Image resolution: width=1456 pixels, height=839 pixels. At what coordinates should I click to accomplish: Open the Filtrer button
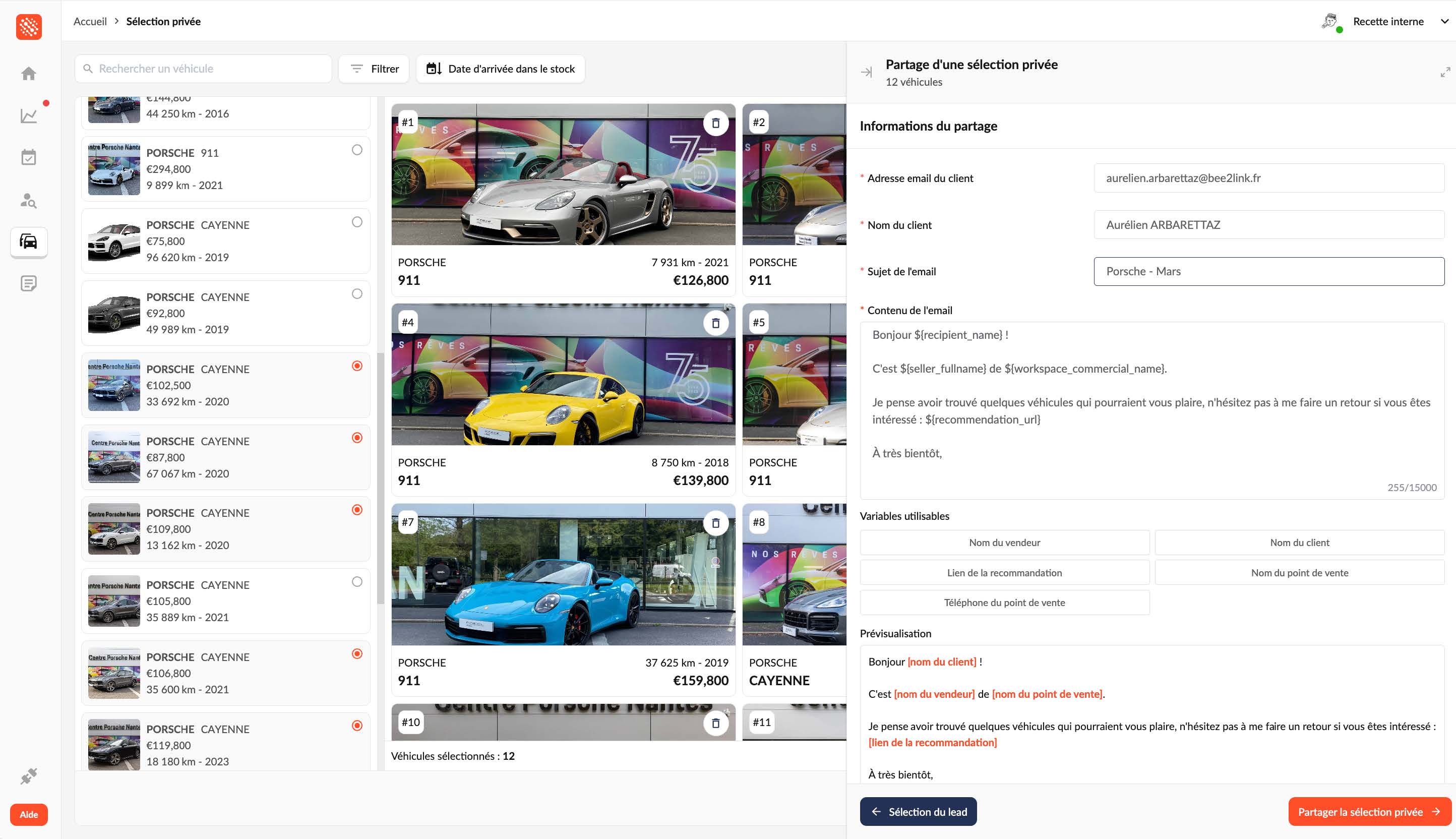[x=374, y=69]
